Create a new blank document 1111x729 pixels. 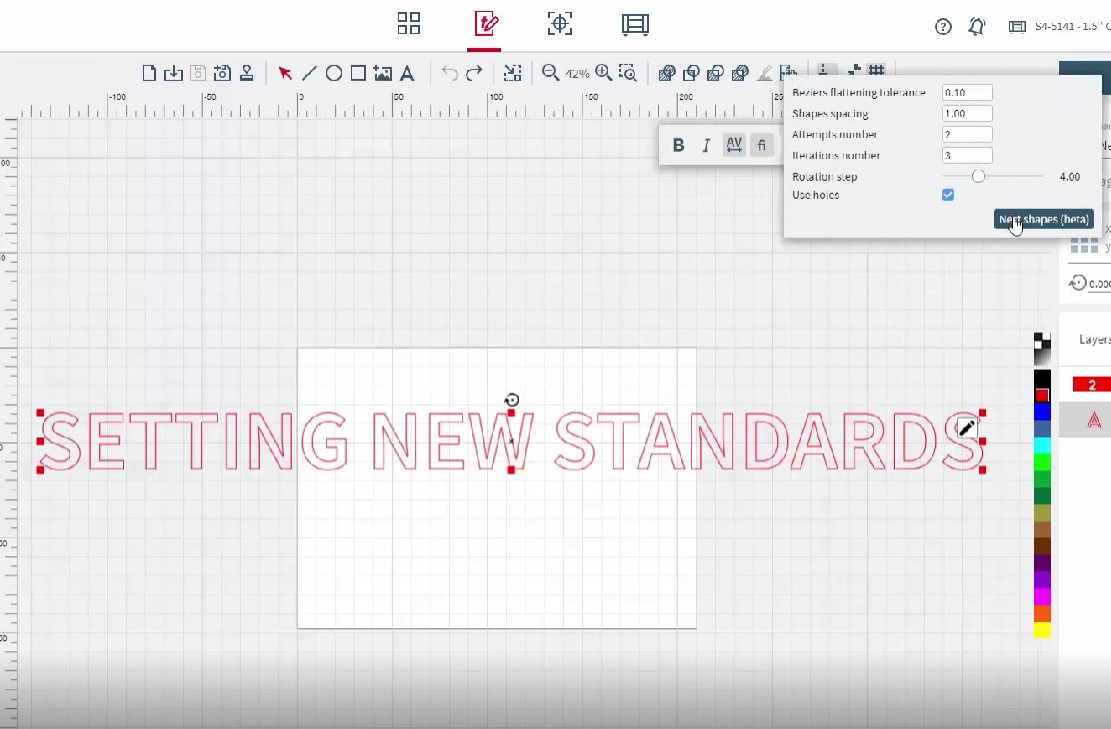coord(149,73)
